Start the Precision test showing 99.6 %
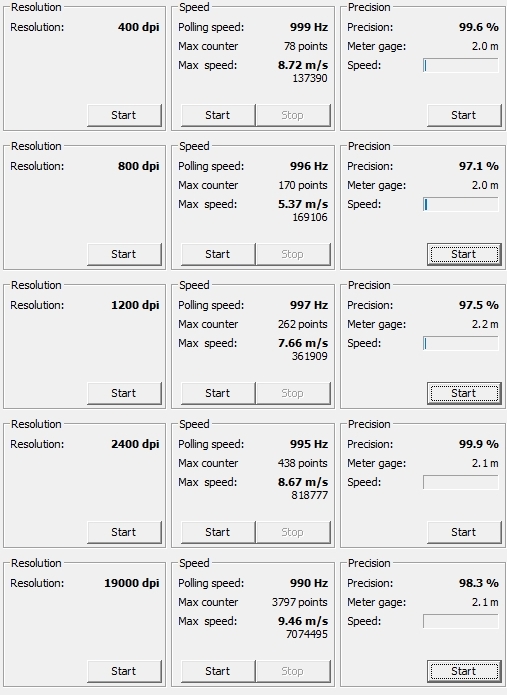This screenshot has width=507, height=695. (x=464, y=115)
